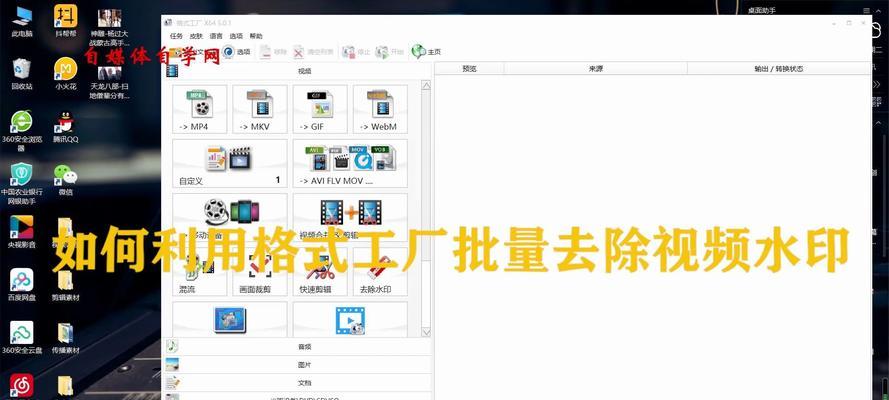Image resolution: width=889 pixels, height=400 pixels.
Task: Choose the -> MP4 conversion tile
Action: (200, 109)
